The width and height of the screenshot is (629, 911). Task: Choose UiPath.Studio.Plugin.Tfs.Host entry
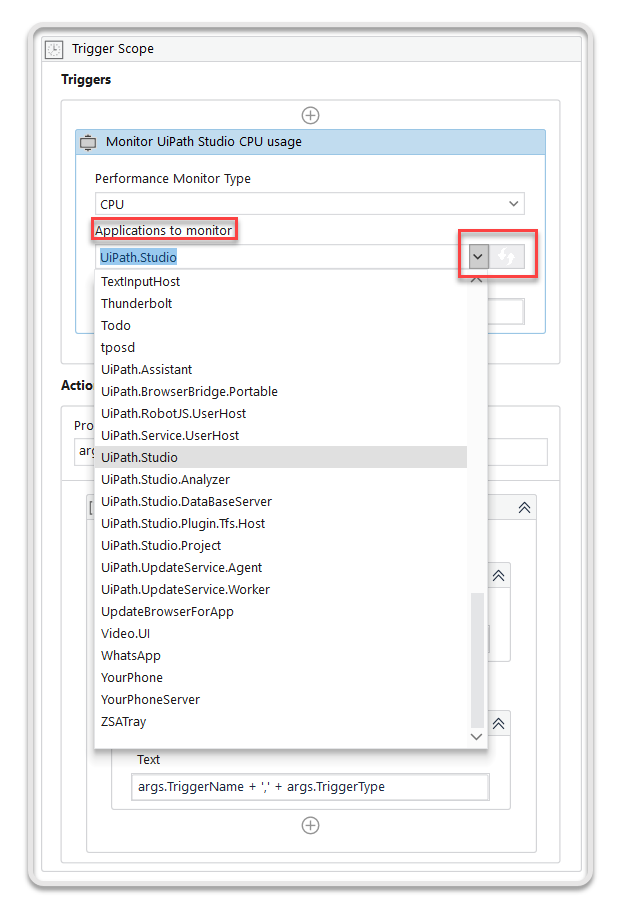tap(281, 524)
